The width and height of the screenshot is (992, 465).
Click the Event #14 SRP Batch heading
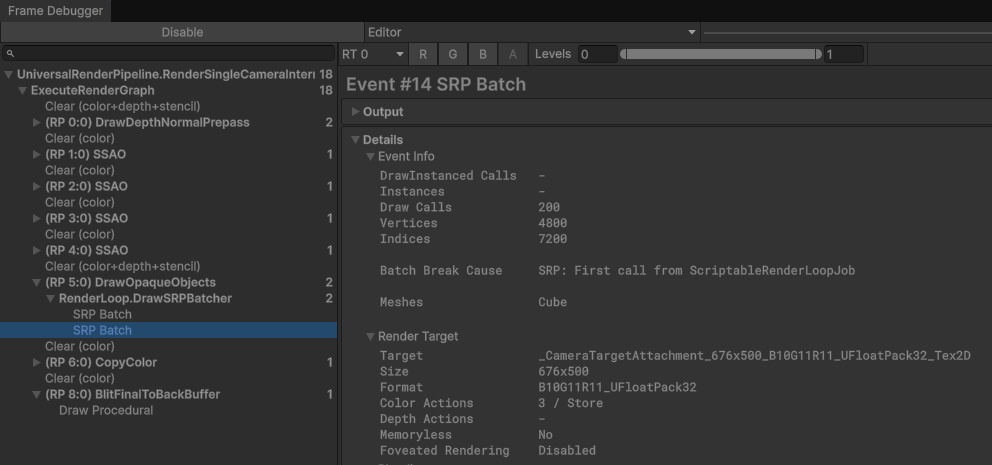436,84
